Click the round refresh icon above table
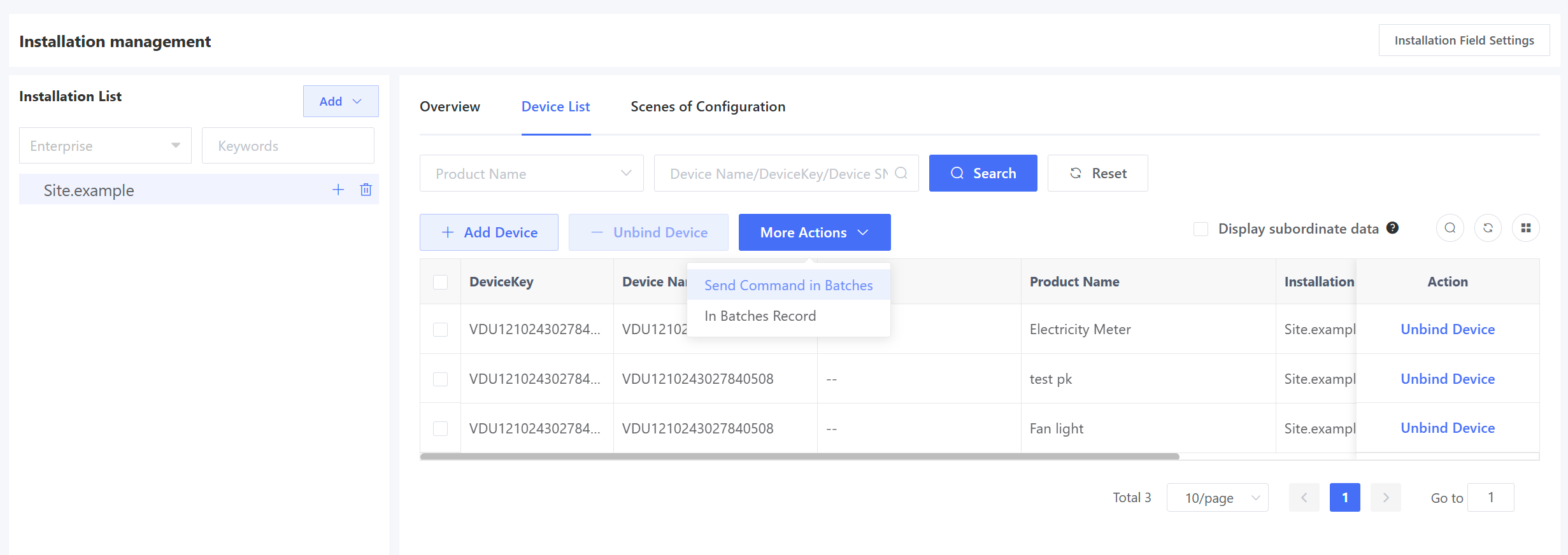 point(1488,228)
